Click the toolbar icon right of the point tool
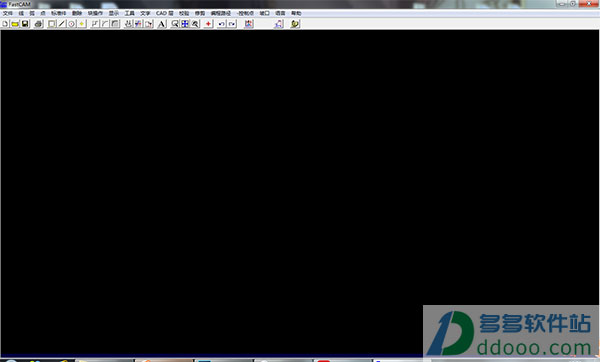The width and height of the screenshot is (600, 362). pyautogui.click(x=95, y=24)
